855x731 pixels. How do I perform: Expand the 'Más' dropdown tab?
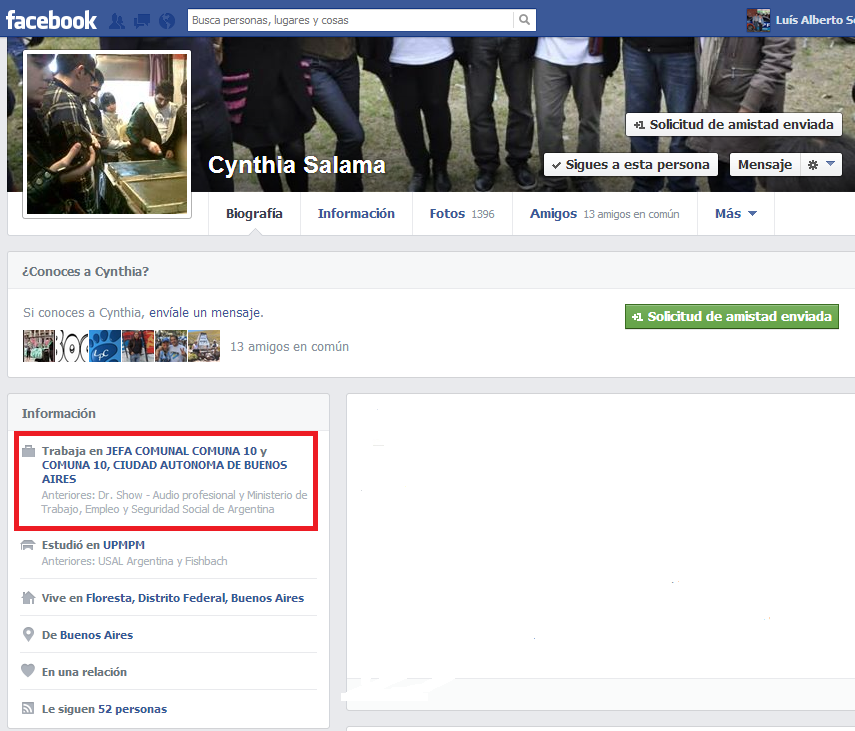point(735,214)
